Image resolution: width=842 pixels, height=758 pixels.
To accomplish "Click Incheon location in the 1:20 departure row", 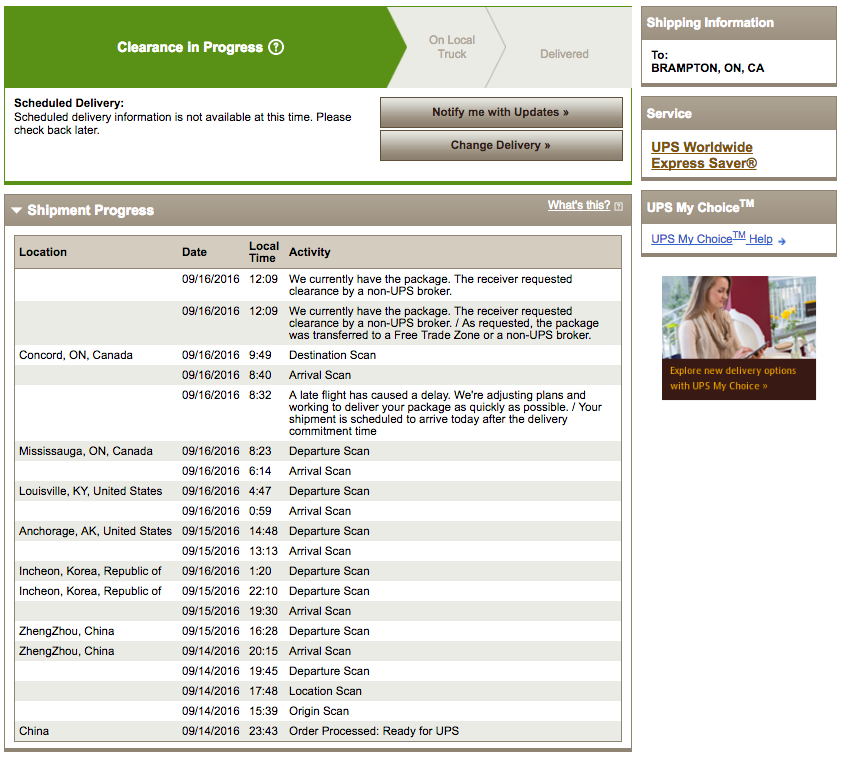I will [90, 571].
